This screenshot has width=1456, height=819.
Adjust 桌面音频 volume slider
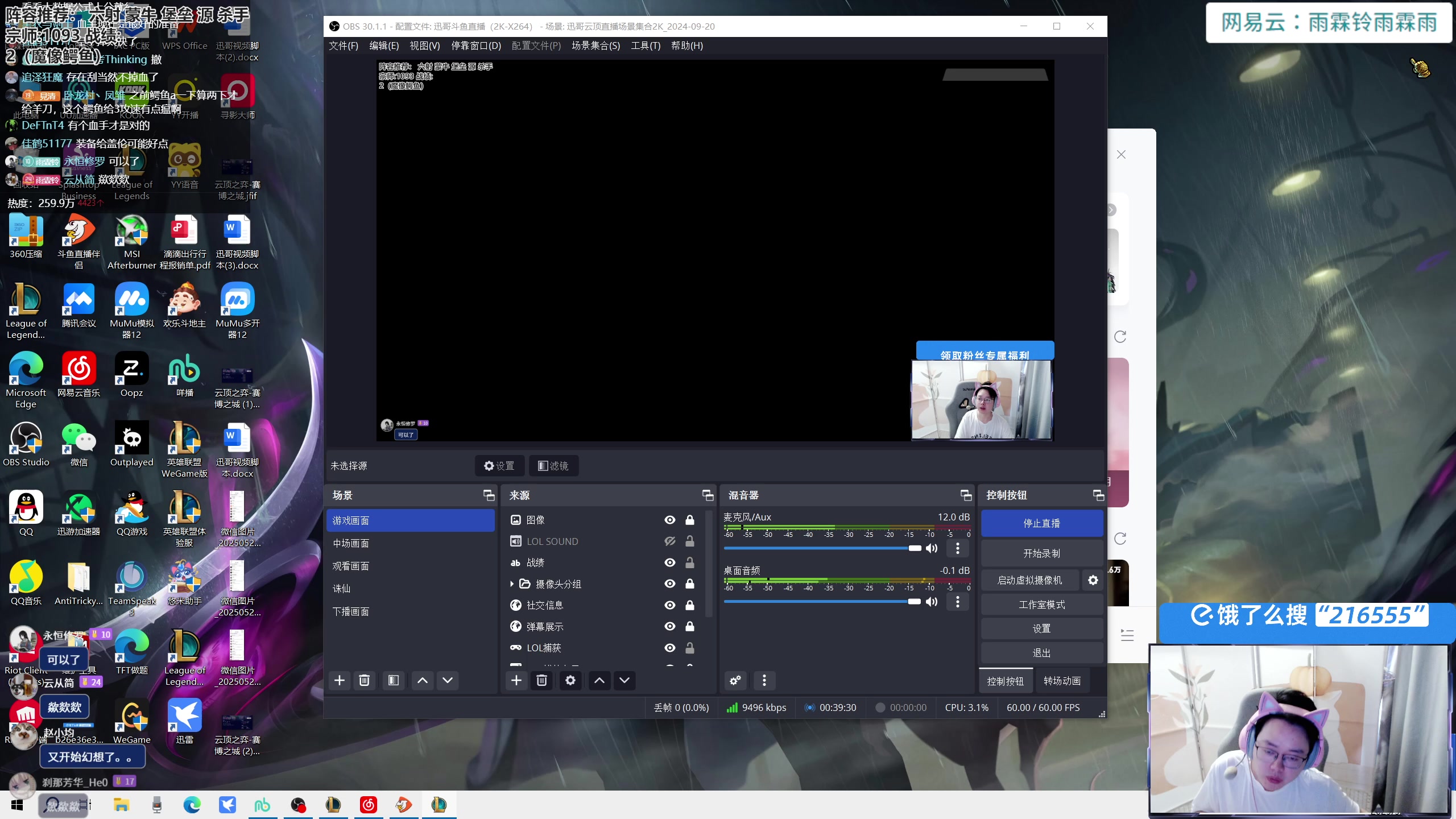pos(822,602)
